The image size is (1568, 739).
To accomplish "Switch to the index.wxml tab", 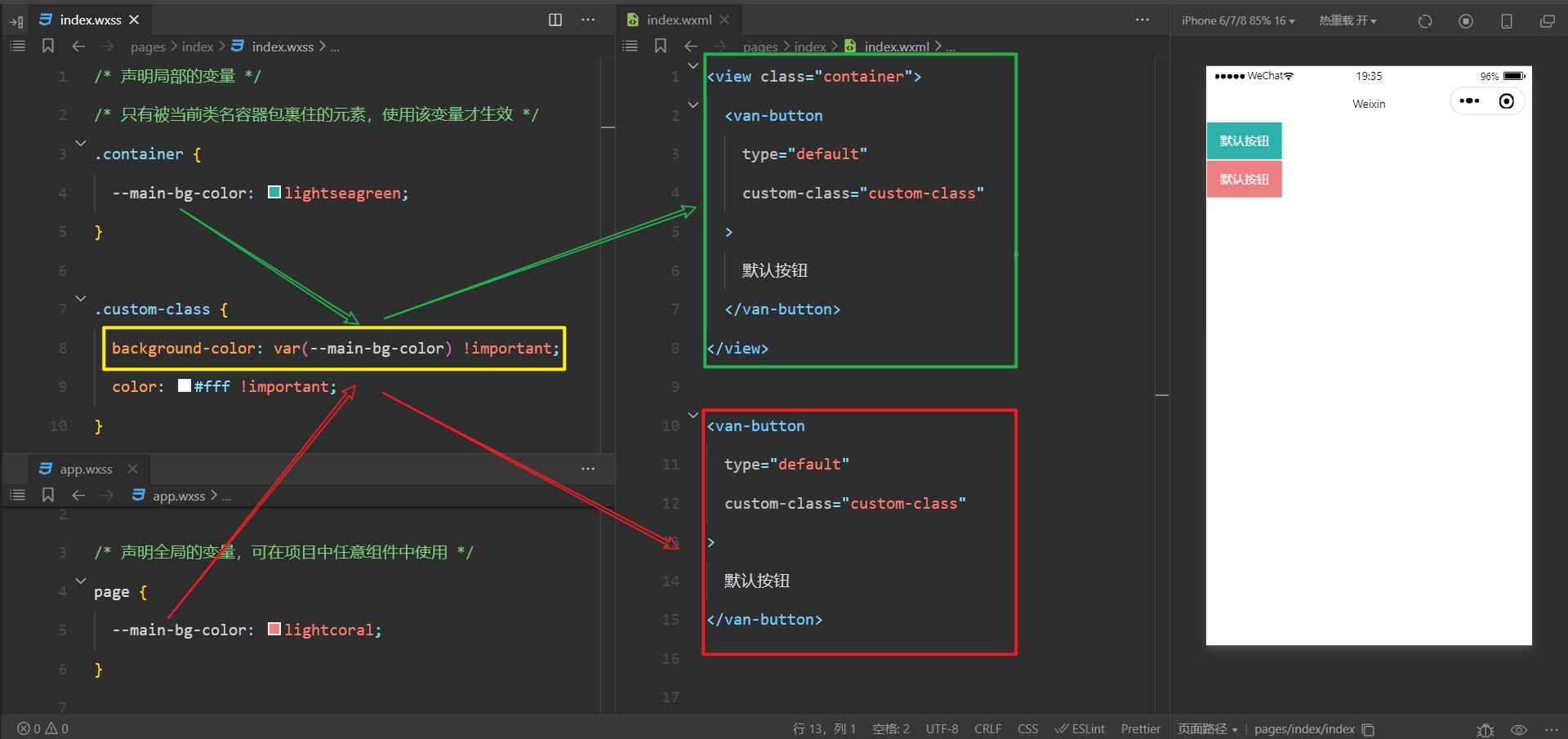I will pos(678,20).
